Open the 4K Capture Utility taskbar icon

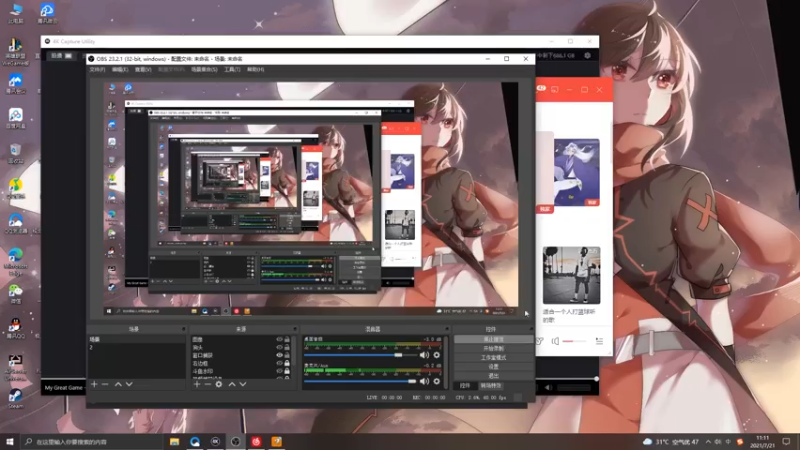(215, 441)
